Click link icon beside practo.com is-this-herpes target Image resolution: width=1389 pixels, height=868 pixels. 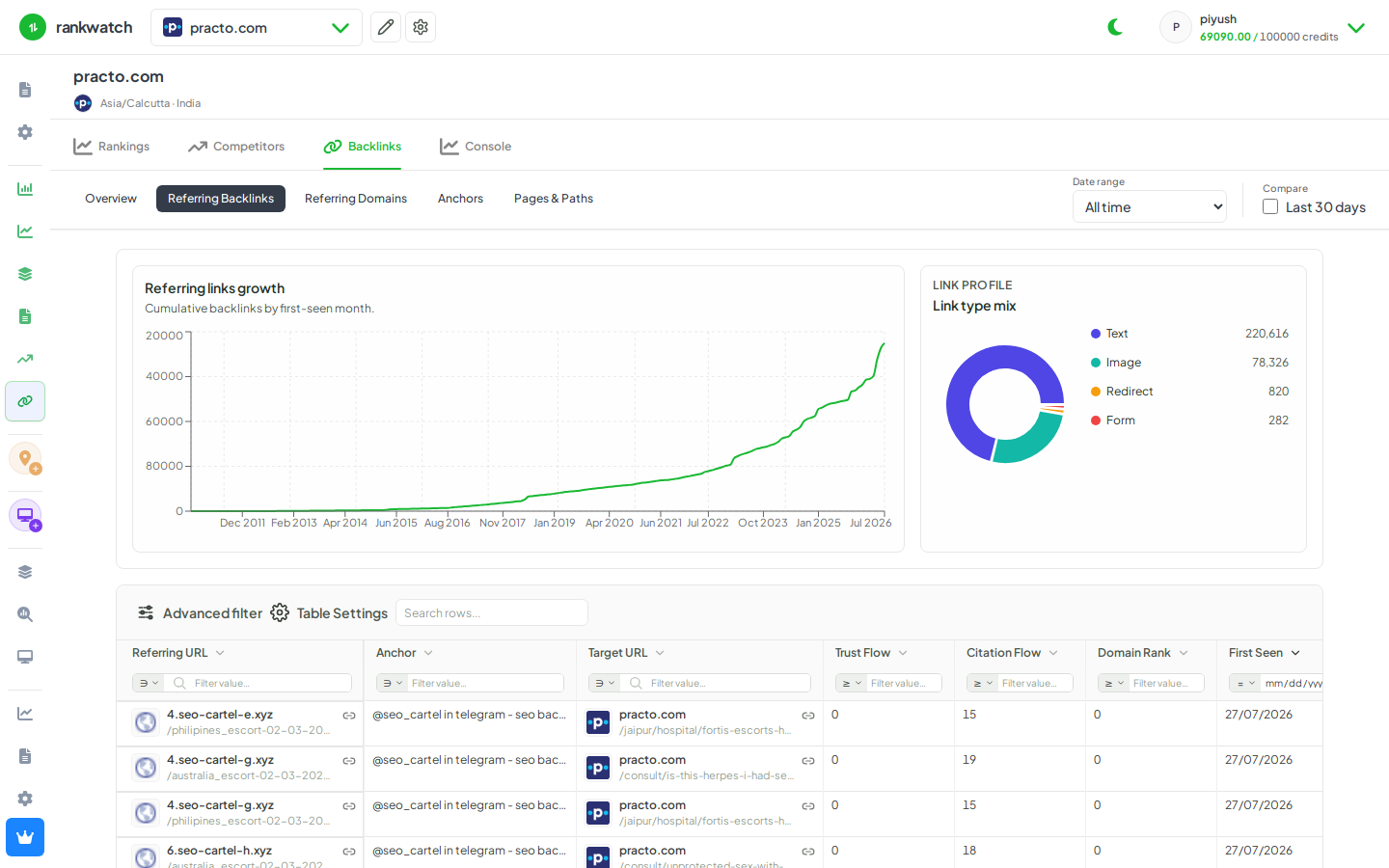pyautogui.click(x=808, y=761)
